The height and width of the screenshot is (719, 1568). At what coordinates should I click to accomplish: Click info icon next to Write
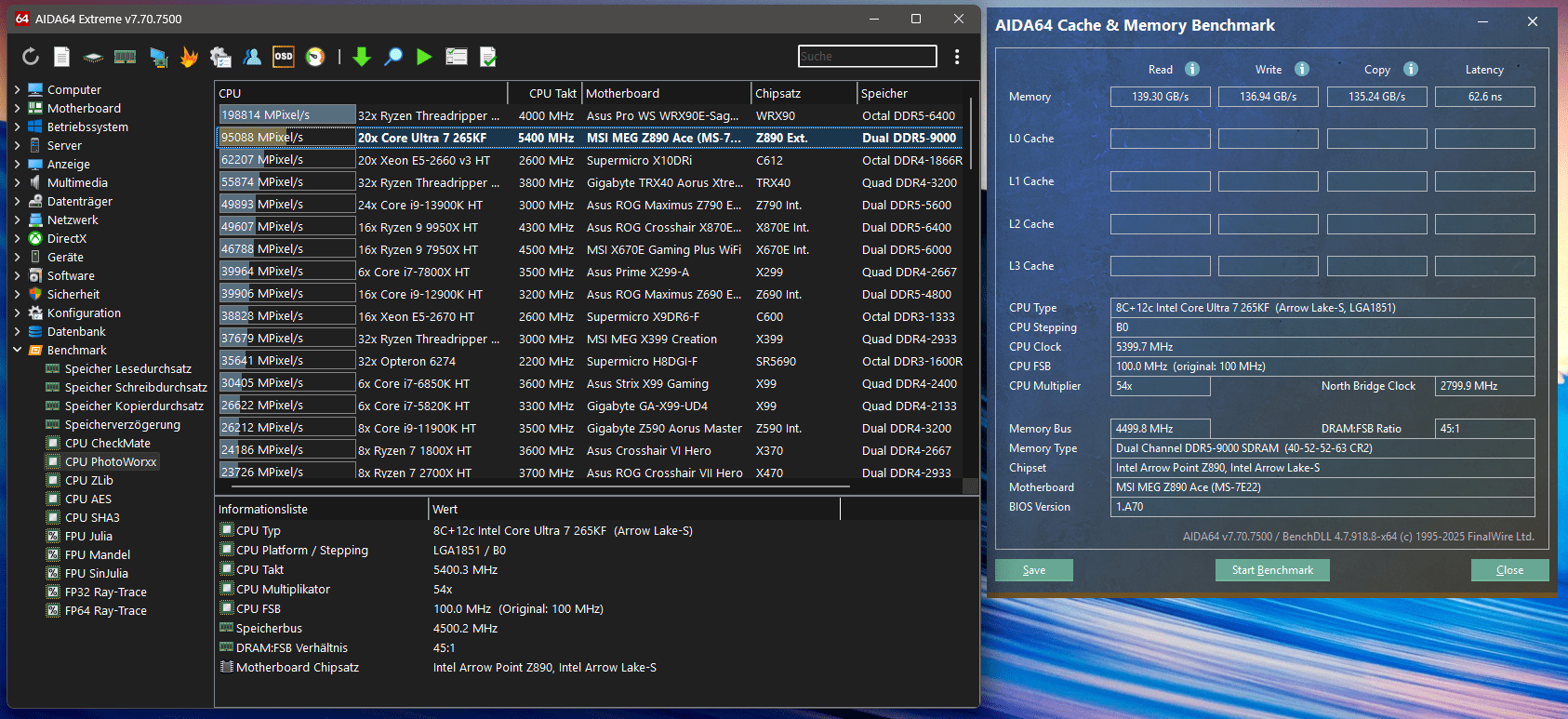coord(1302,69)
